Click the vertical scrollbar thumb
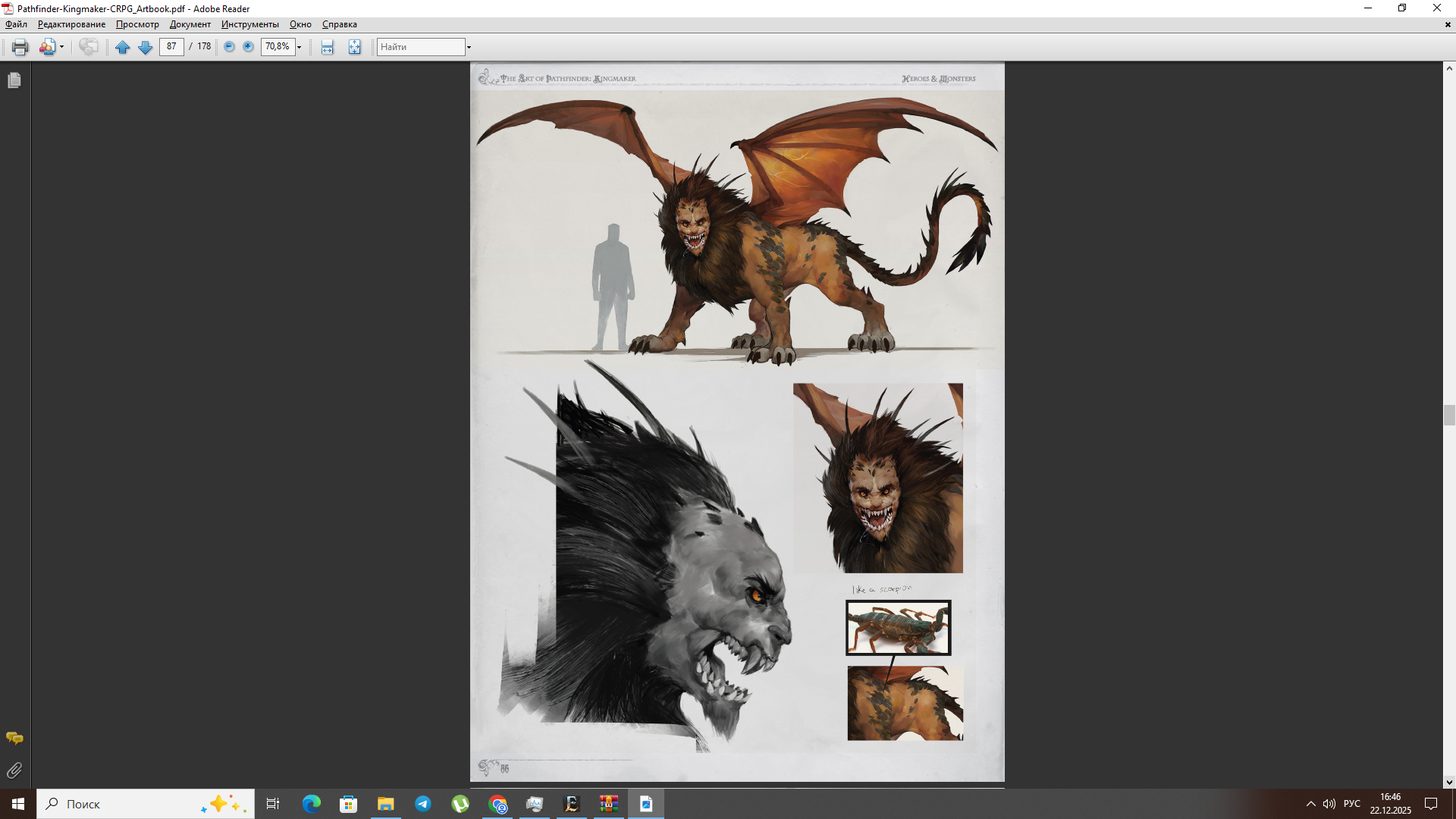Screen dimensions: 1456x819 1449,415
